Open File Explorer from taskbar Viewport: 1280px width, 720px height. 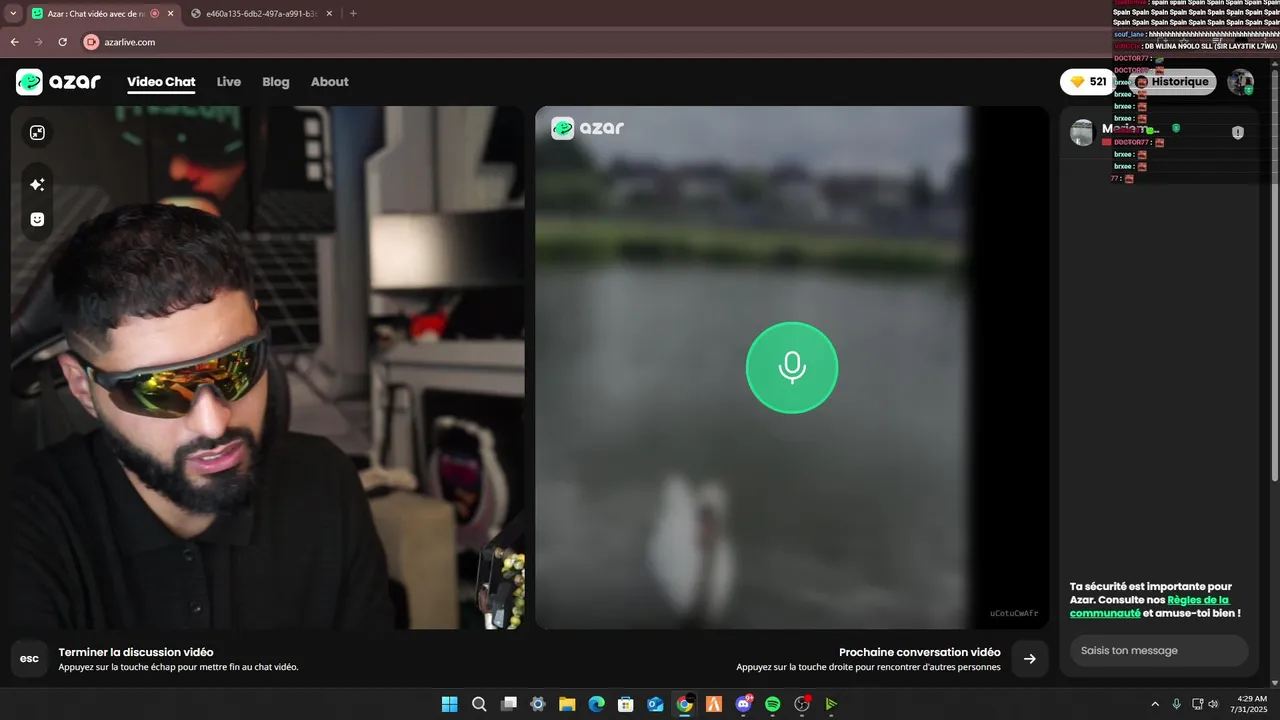[567, 704]
